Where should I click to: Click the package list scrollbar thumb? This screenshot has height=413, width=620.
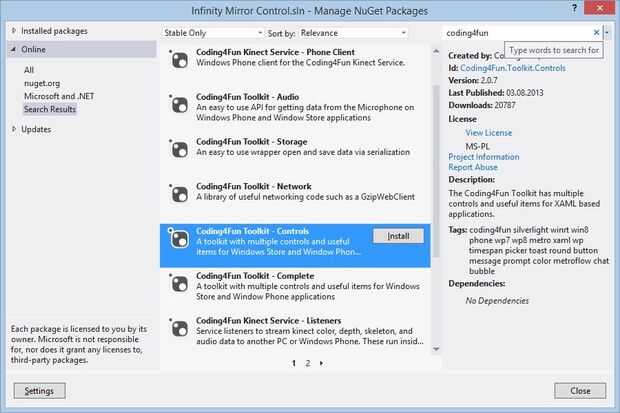coord(436,171)
